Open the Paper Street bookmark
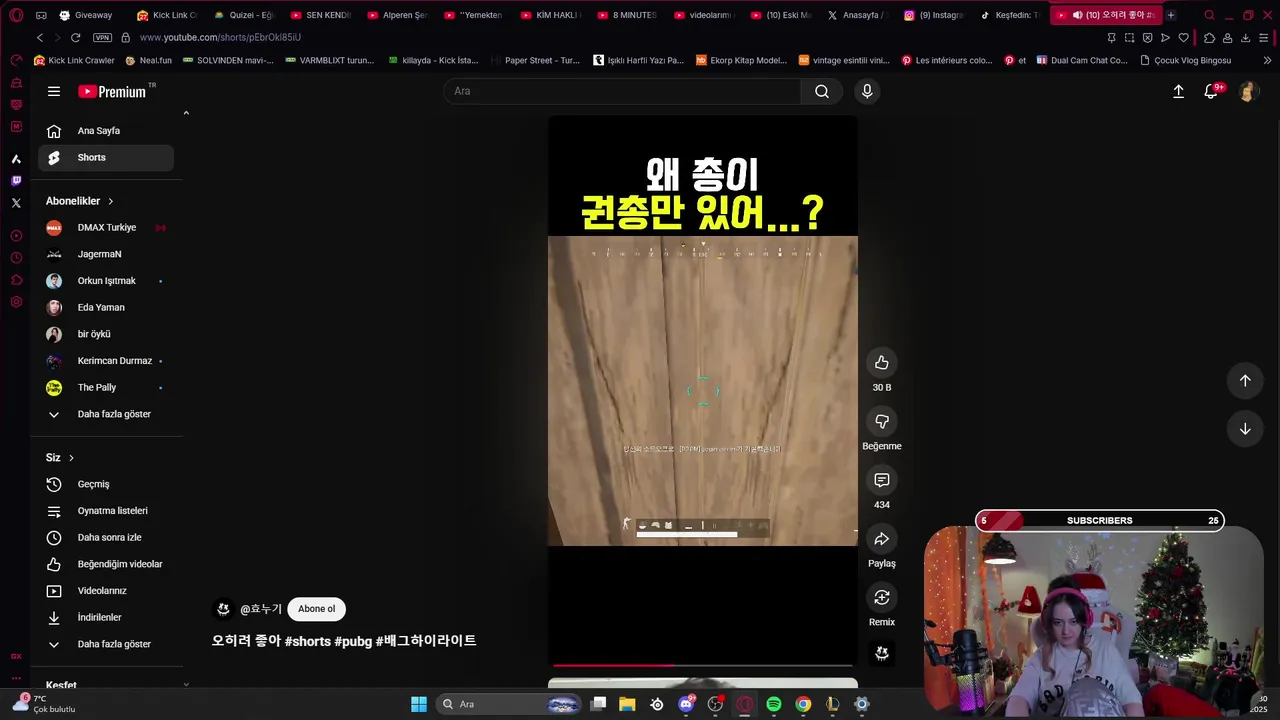The width and height of the screenshot is (1280, 720). pos(534,60)
